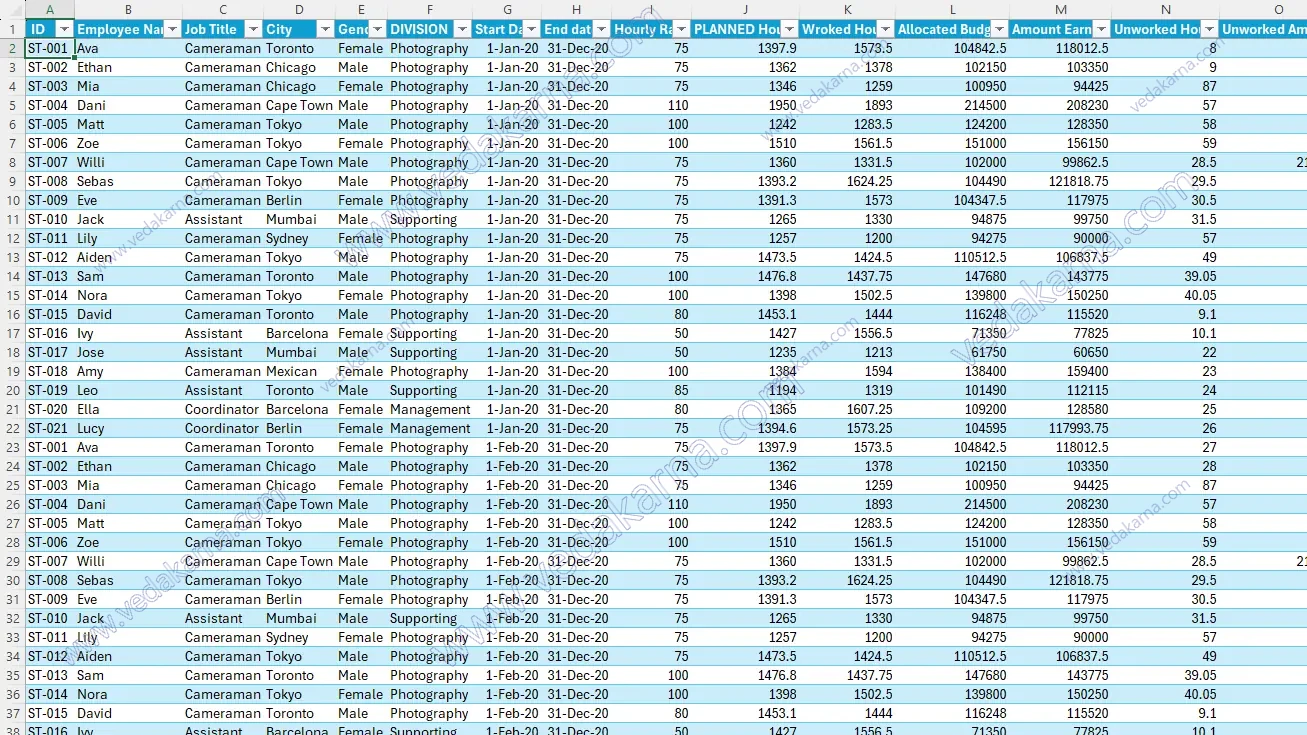This screenshot has width=1307, height=735.
Task: Click the amount earned cell 60650
Action: 1061,352
